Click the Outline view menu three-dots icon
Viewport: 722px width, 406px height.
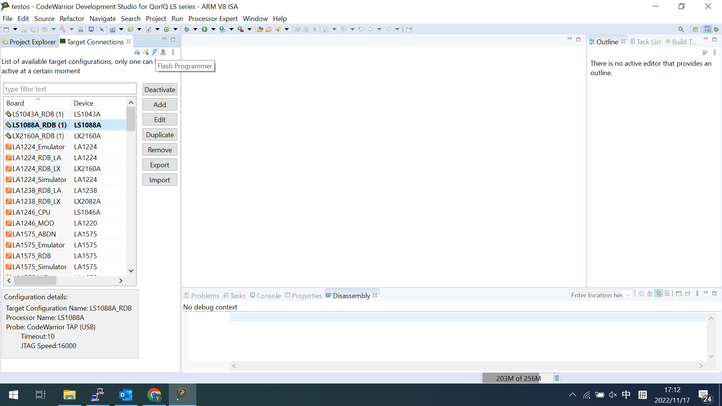715,52
